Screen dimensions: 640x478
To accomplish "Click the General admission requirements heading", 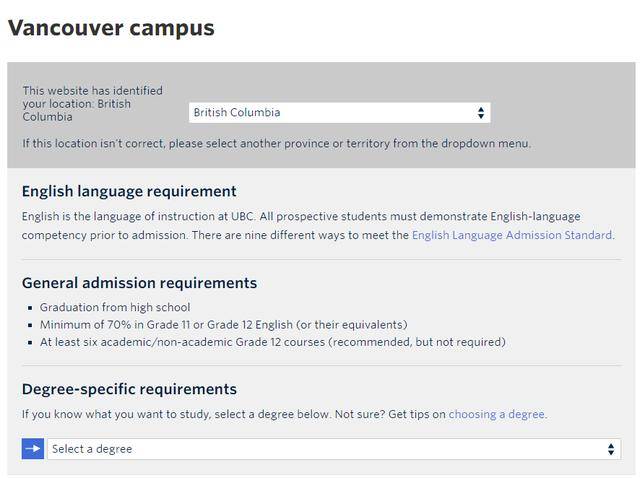I will tap(140, 283).
